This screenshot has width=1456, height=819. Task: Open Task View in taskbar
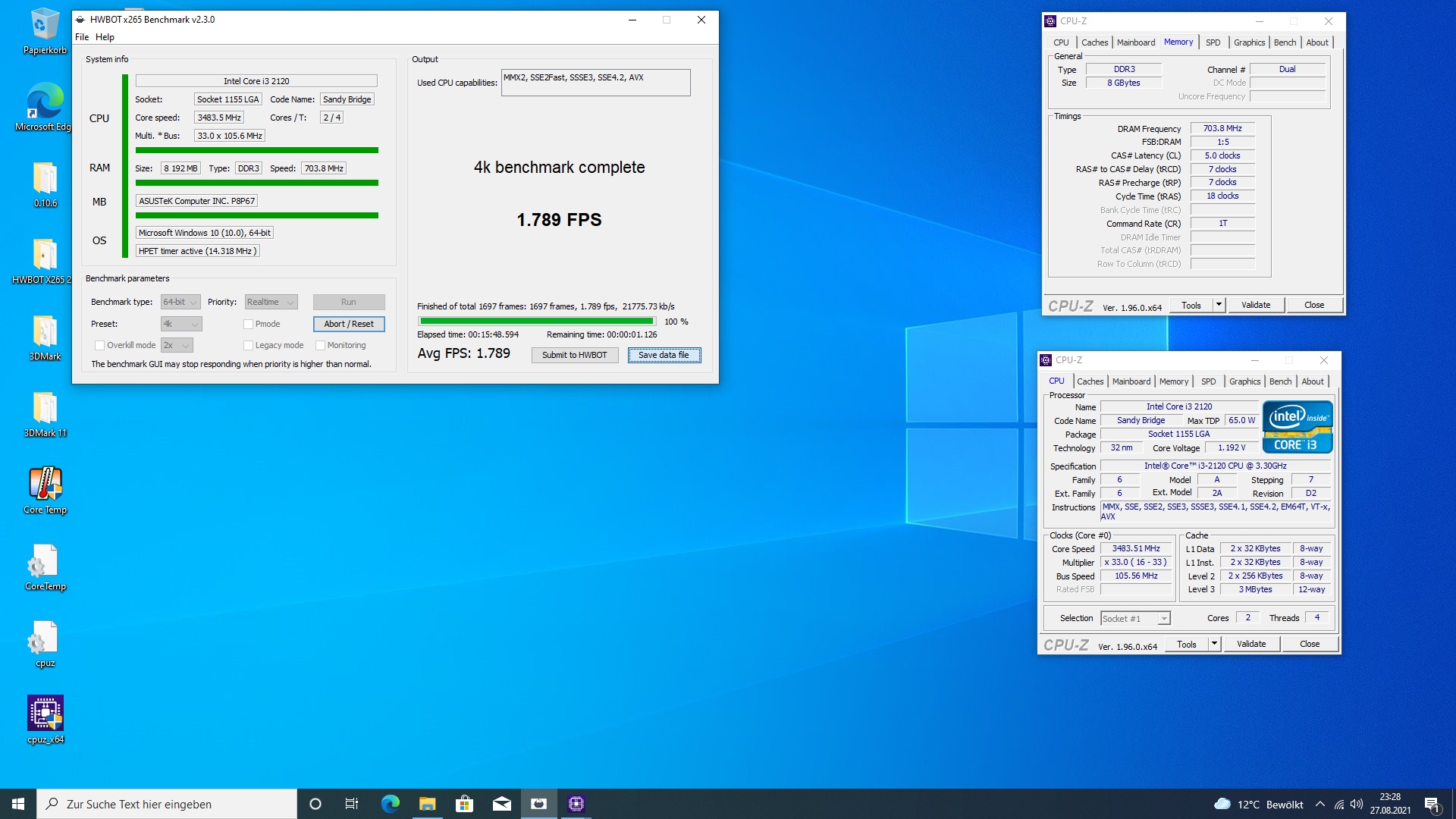pos(352,804)
